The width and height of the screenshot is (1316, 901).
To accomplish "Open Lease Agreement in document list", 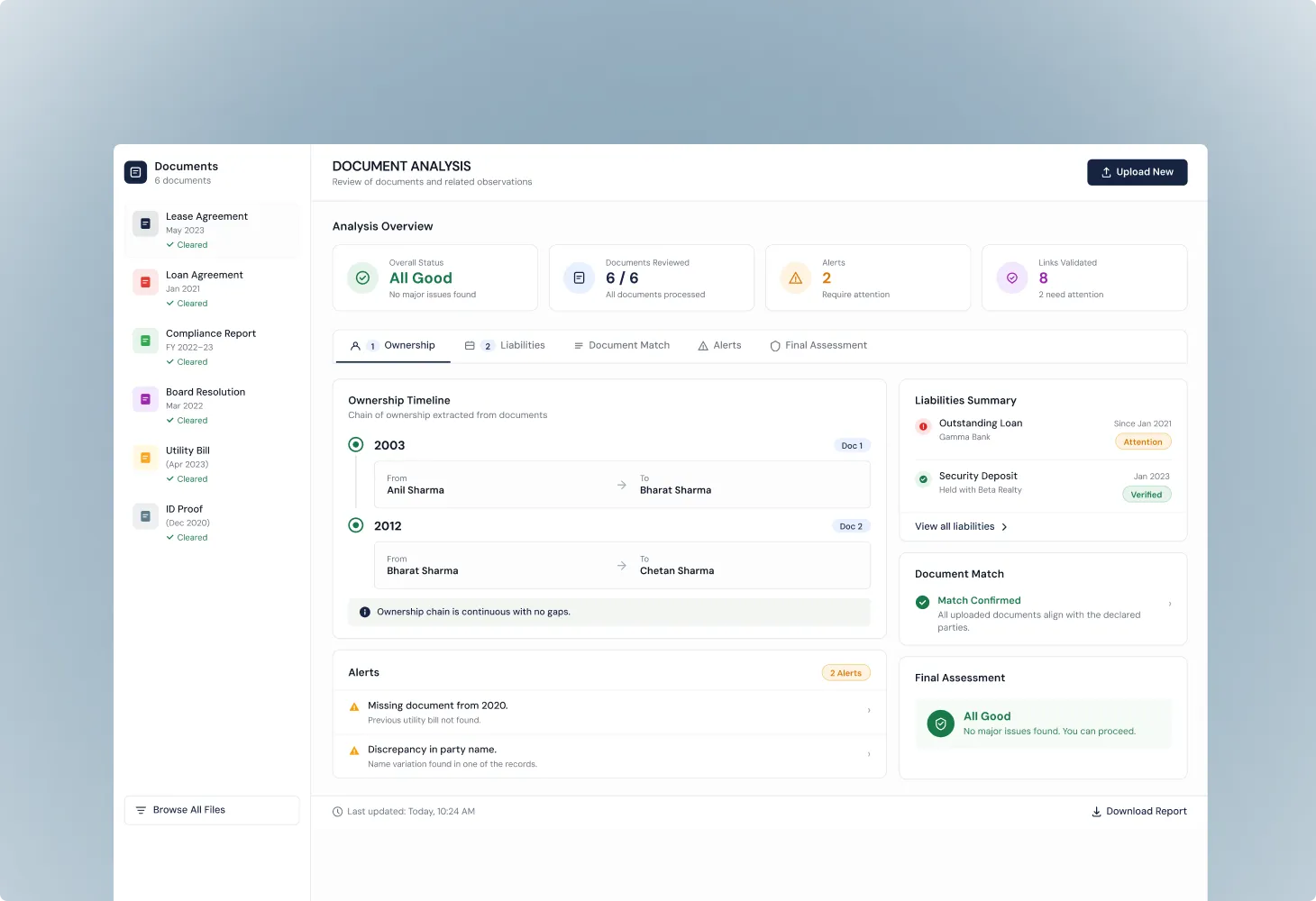I will [212, 231].
